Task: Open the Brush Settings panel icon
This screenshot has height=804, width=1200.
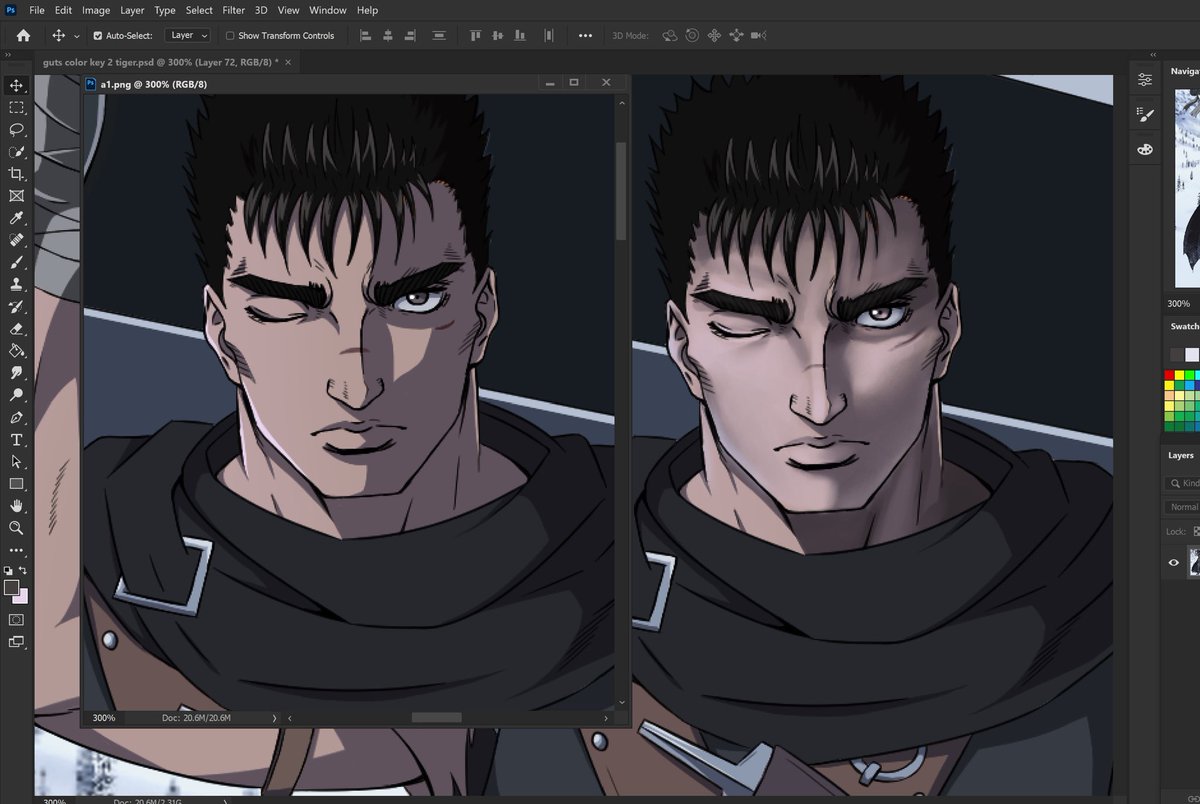Action: 1145,115
